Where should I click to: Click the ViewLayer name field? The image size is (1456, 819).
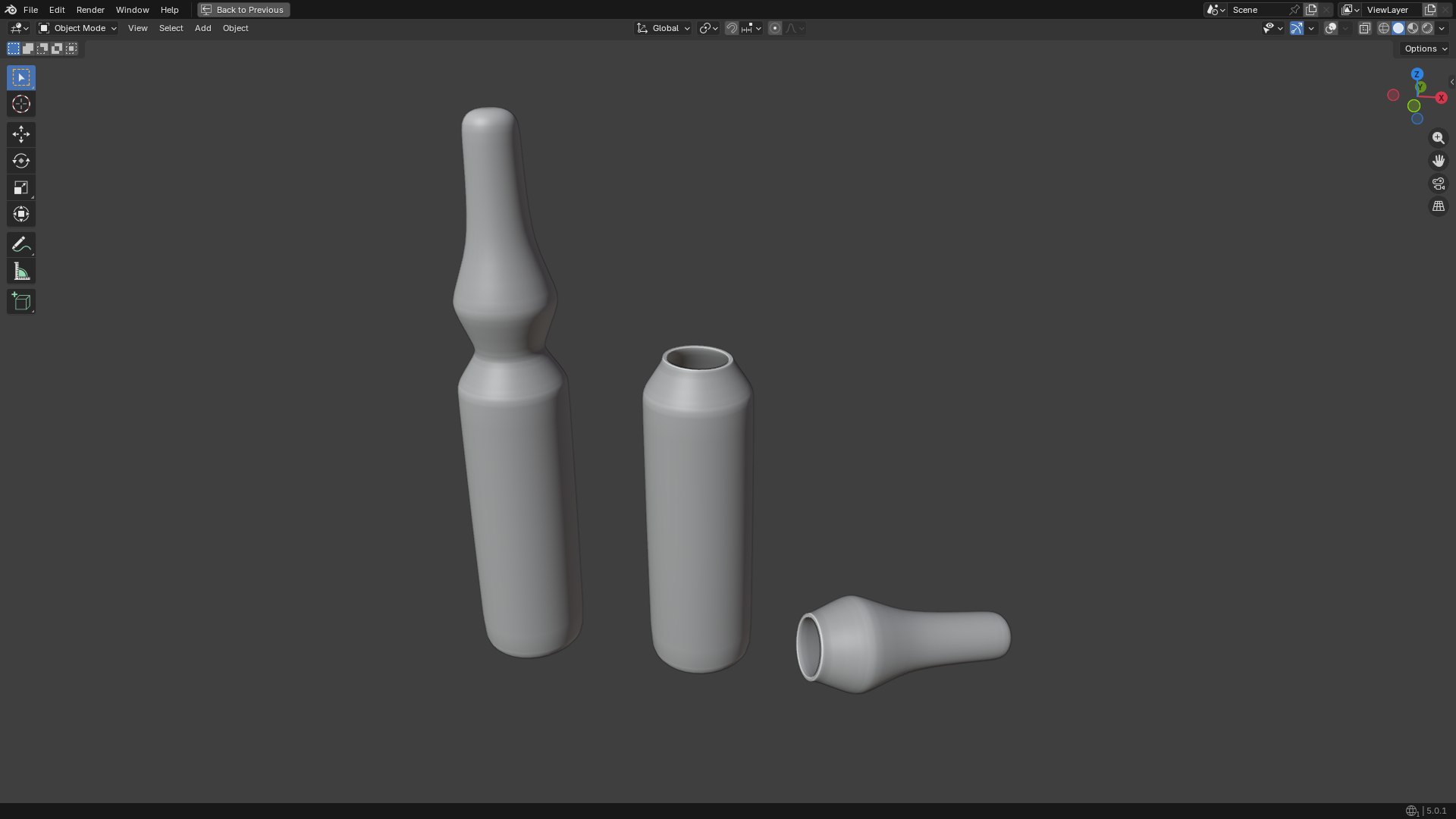coord(1392,10)
